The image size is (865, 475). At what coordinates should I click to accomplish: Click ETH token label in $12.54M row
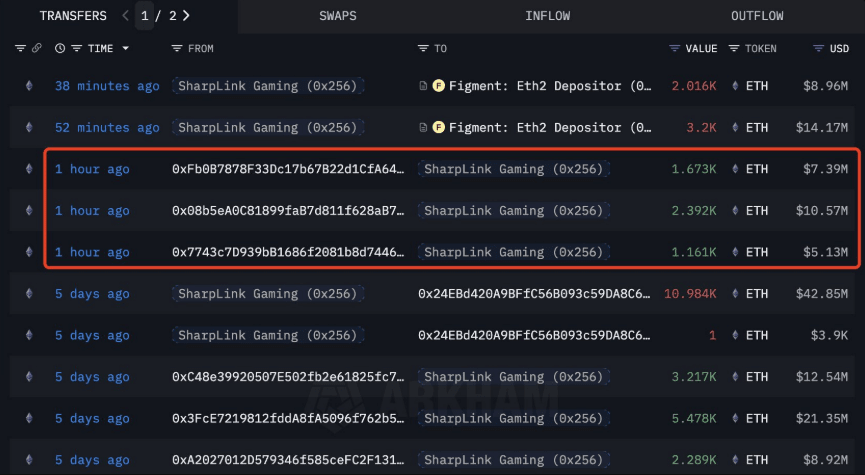pyautogui.click(x=757, y=377)
